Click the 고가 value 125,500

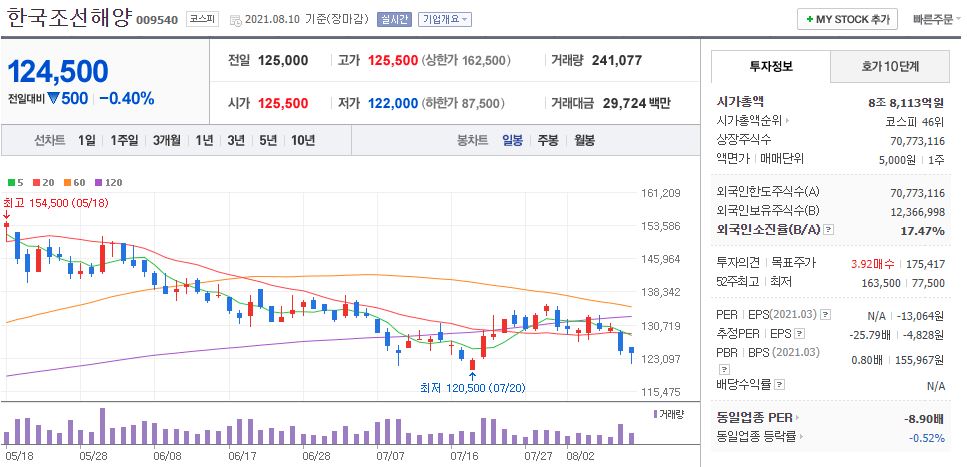coord(393,60)
